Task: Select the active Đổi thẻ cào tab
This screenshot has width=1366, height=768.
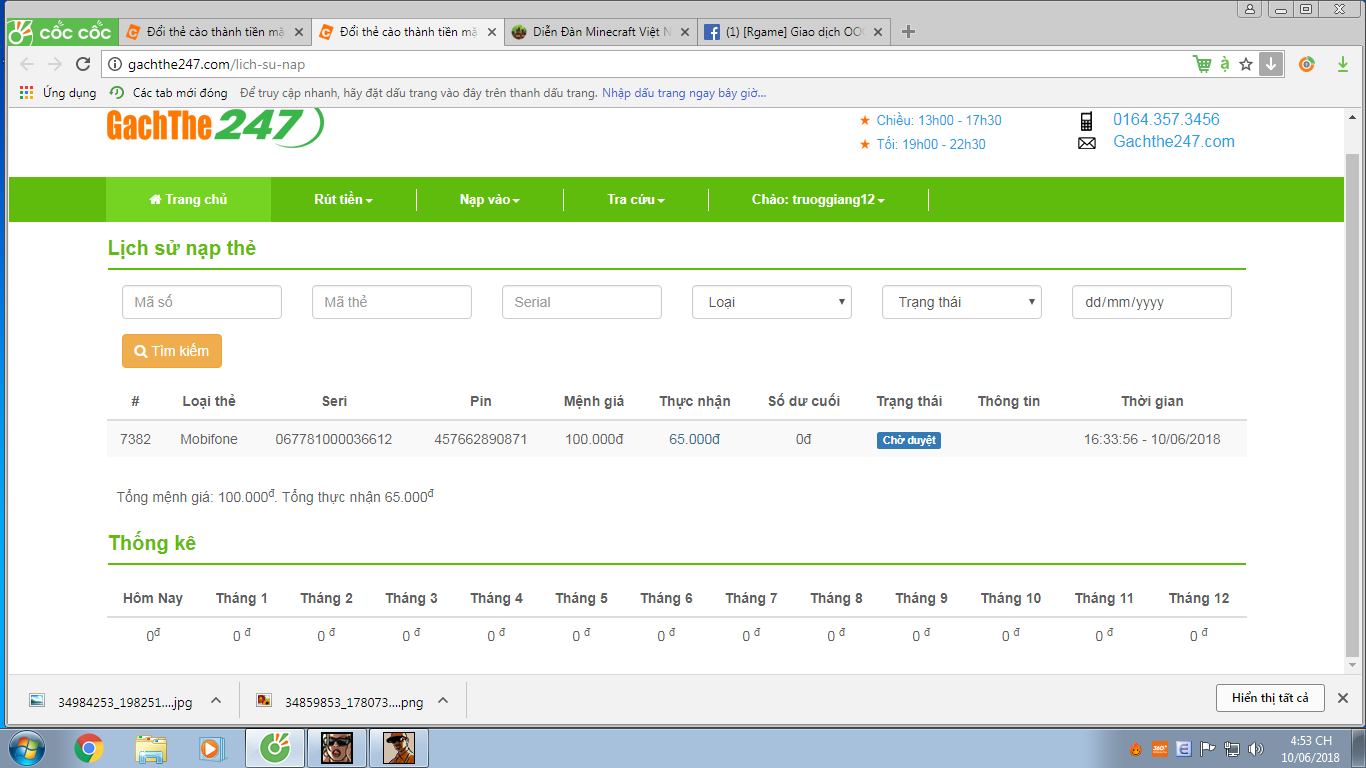Action: (x=409, y=32)
